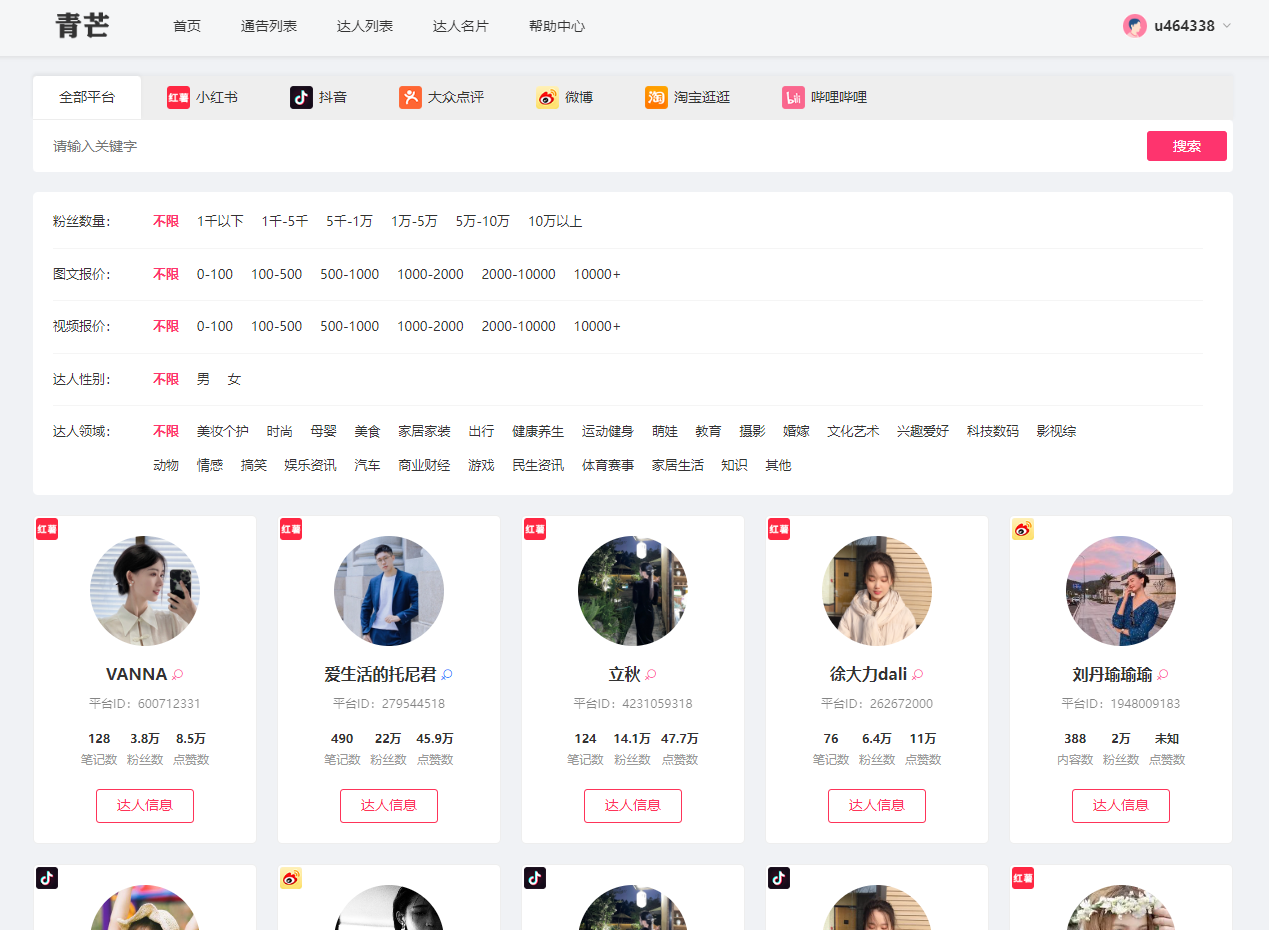Open 达人列表 in the top navigation

tap(364, 26)
